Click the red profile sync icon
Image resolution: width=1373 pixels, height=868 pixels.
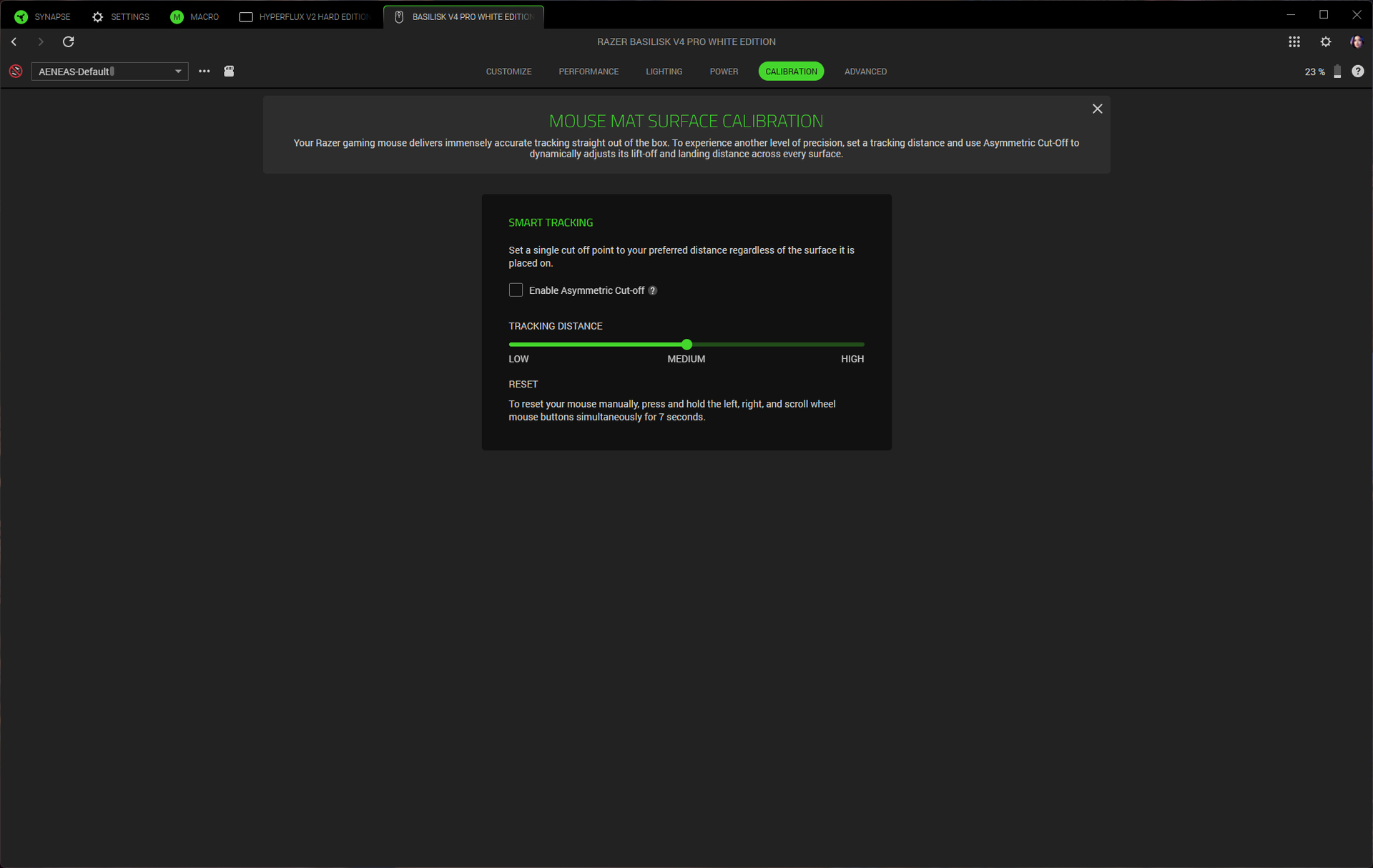[16, 71]
